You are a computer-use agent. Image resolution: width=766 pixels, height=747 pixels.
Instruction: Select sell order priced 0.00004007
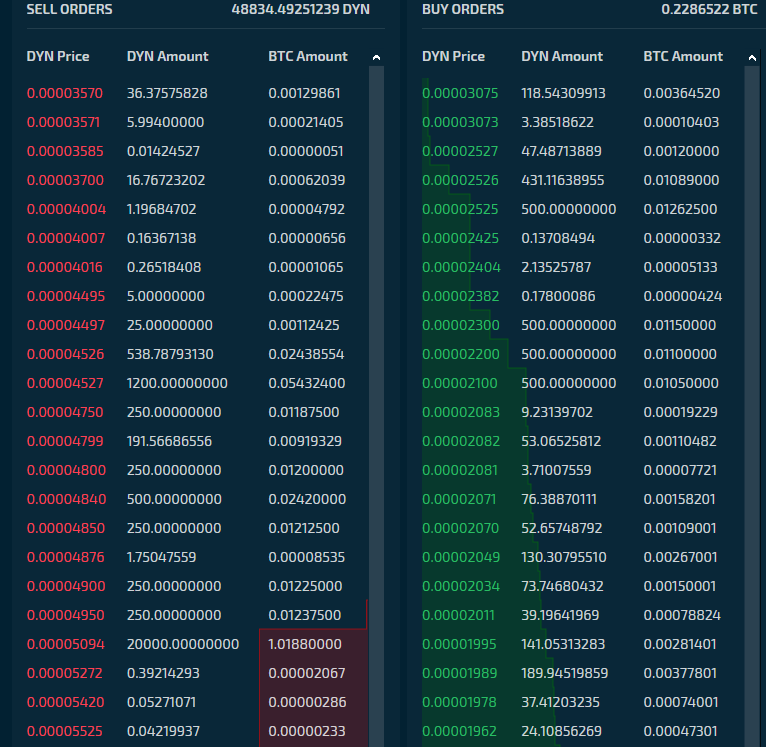[197, 238]
